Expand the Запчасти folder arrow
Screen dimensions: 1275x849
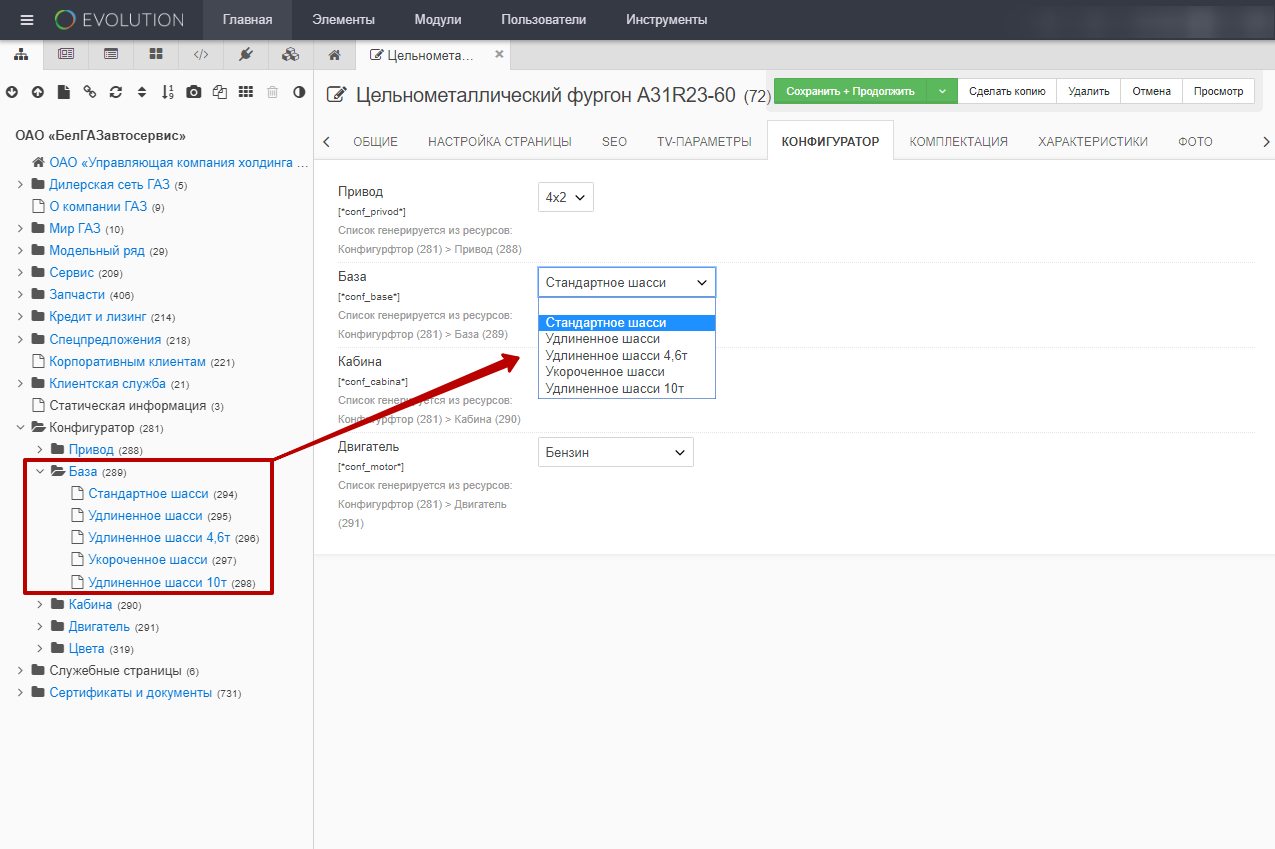(x=20, y=294)
